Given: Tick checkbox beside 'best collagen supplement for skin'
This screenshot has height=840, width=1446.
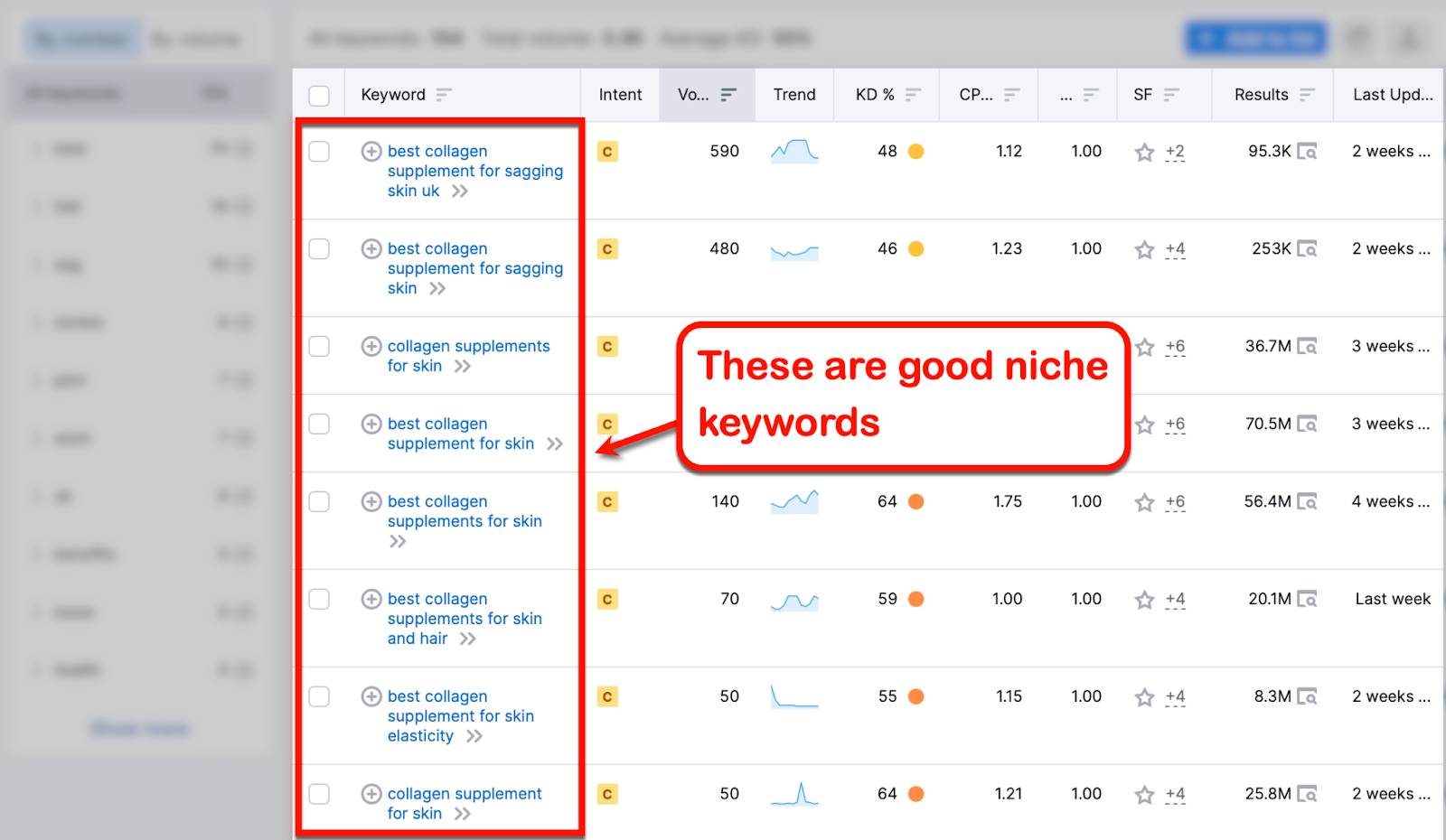Looking at the screenshot, I should (x=319, y=425).
